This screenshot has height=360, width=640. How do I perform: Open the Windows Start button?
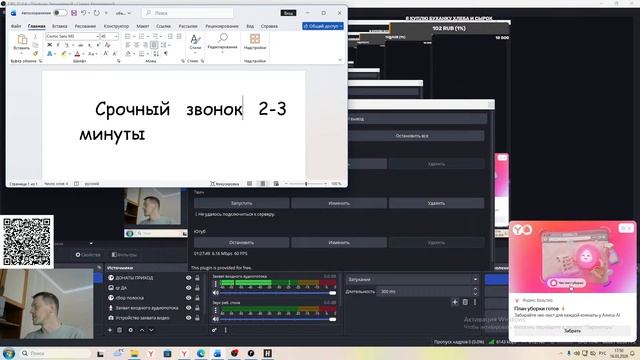point(9,353)
